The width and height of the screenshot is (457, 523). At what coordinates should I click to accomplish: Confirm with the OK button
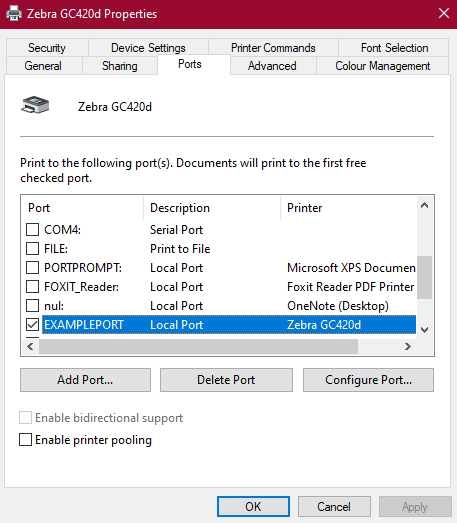click(253, 507)
